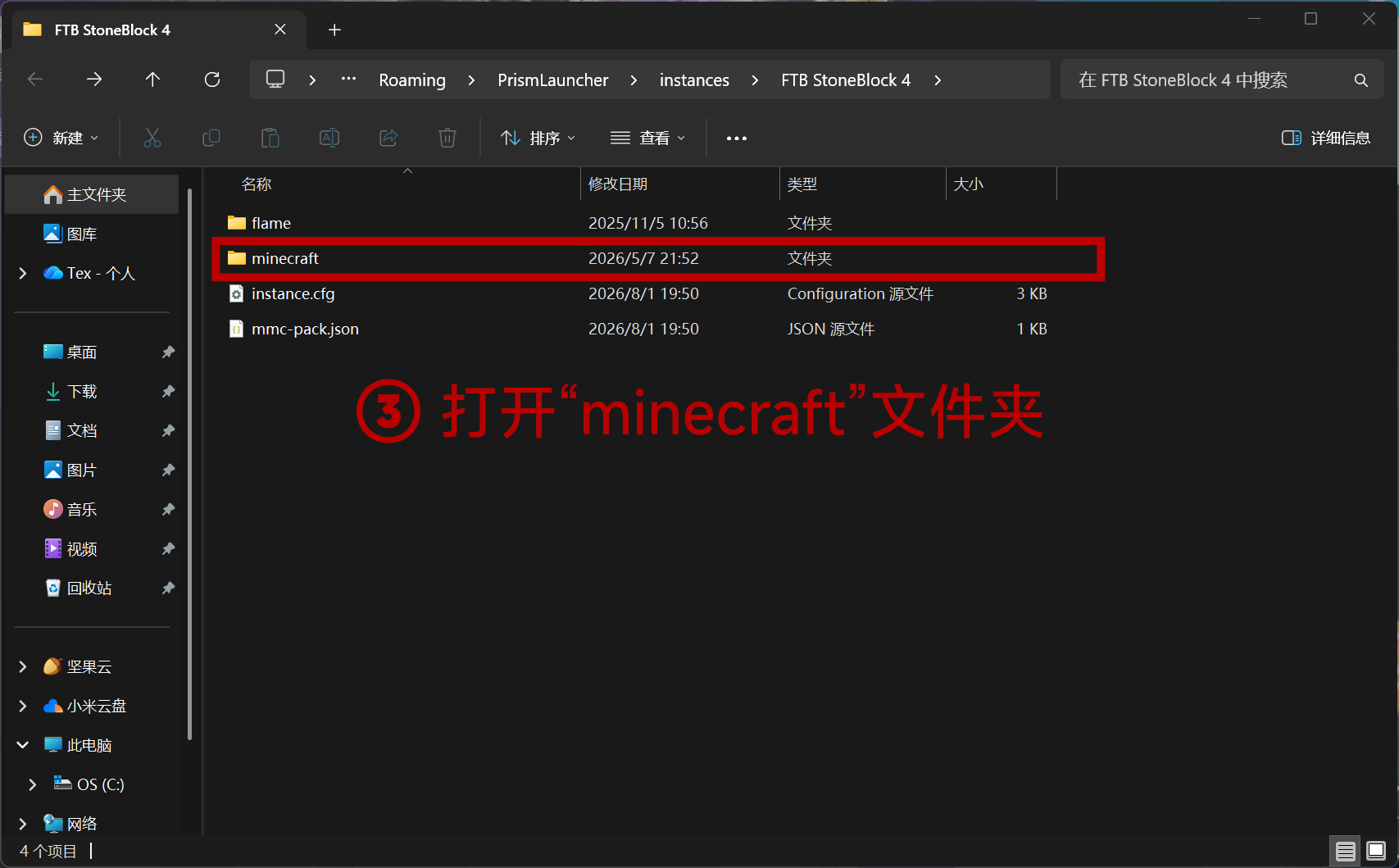Toggle the 详细信息 details pane
Screen dimensions: 1399x868
click(x=1326, y=138)
